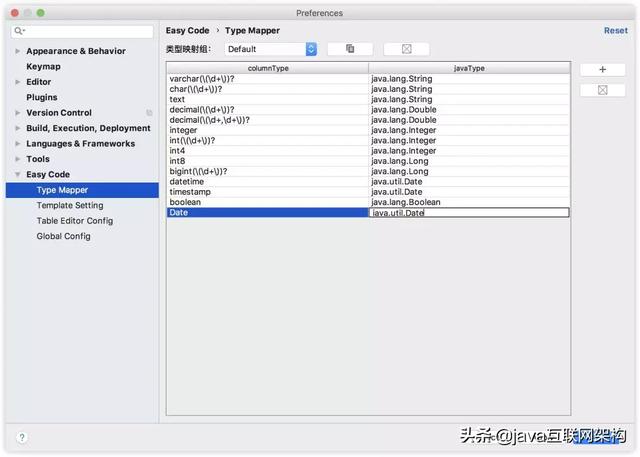Viewport: 640px width, 457px height.
Task: Select Plugins in the settings tree
Action: 42,98
